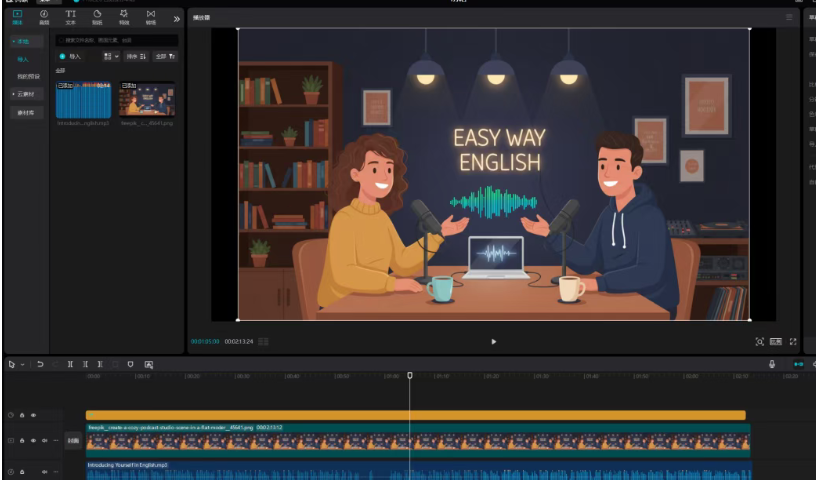Image resolution: width=816 pixels, height=480 pixels.
Task: Toggle visibility eye on the orange top track
Action: point(33,415)
